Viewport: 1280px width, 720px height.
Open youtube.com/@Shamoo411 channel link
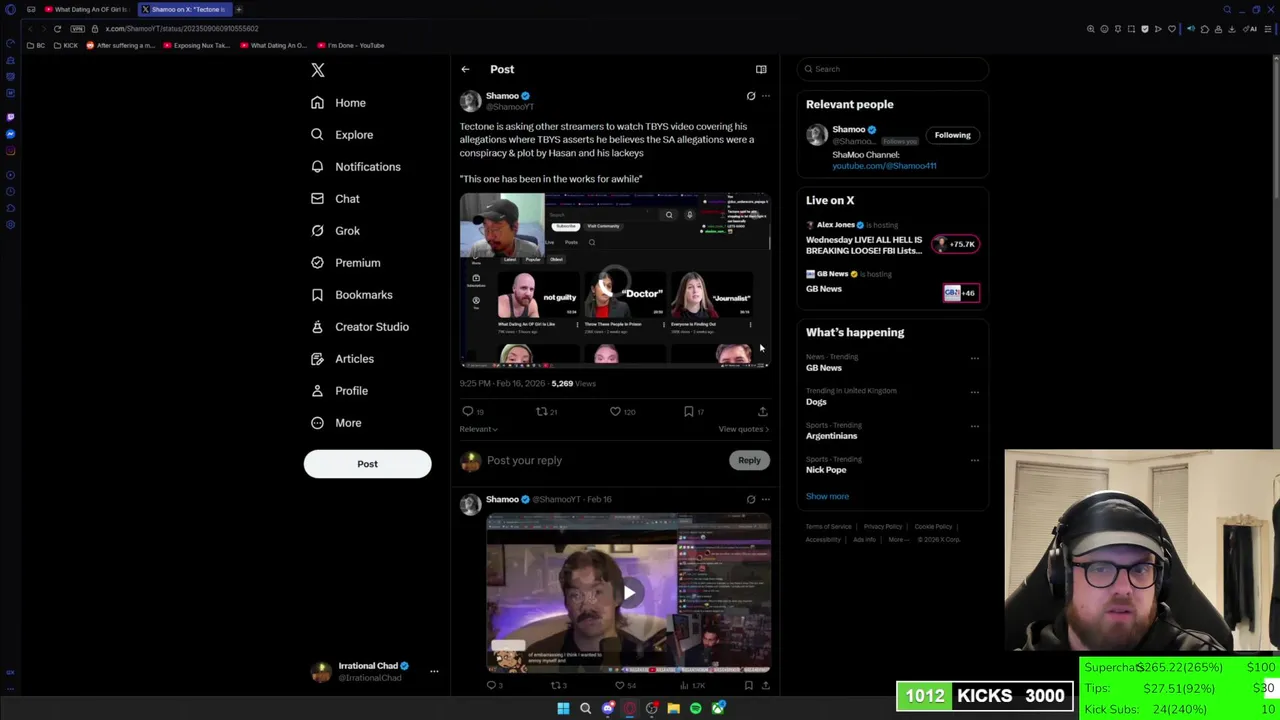click(x=884, y=166)
